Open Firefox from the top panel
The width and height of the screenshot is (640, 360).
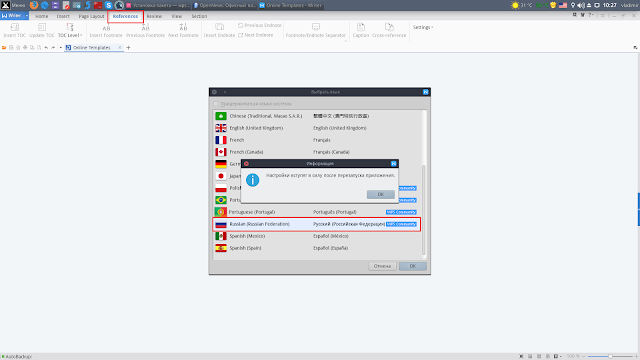pos(34,5)
